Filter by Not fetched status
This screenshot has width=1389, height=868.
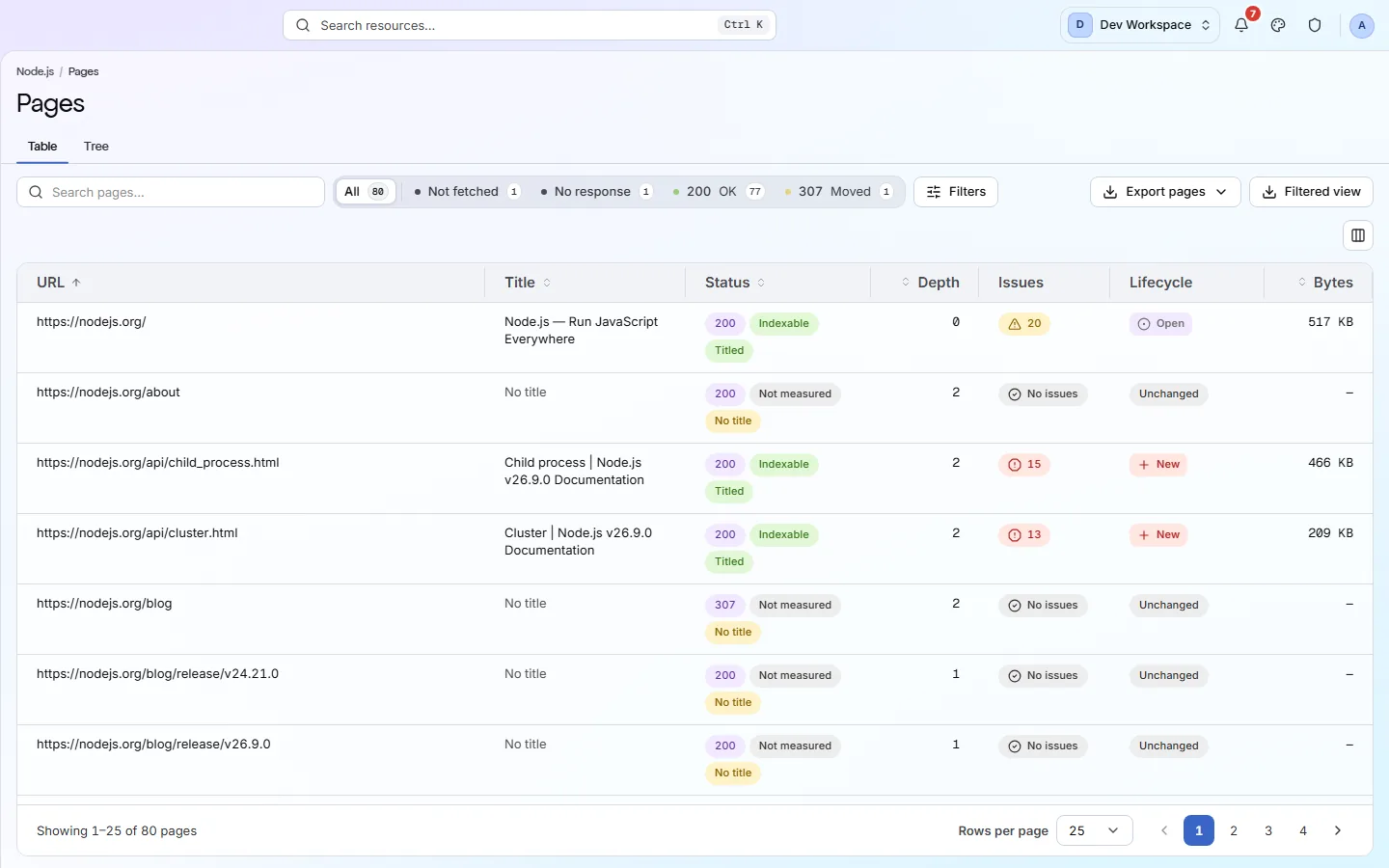click(467, 192)
